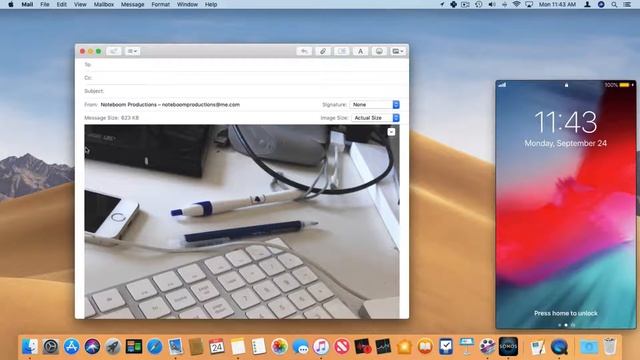Open Mission Control from the Dock

coord(134,347)
